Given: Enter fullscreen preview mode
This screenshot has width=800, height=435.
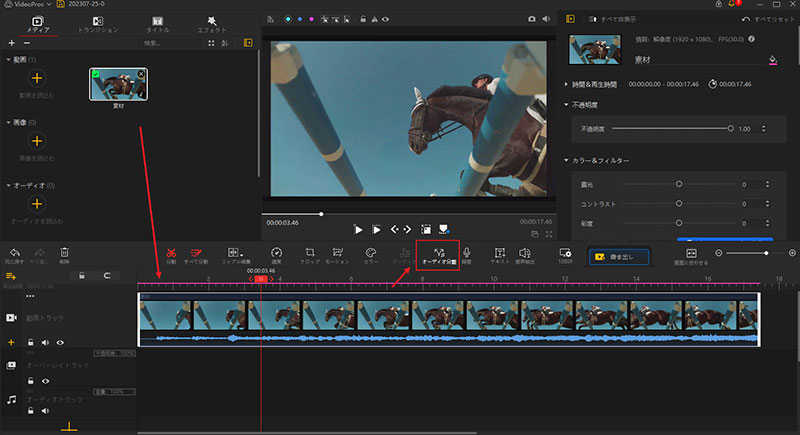Looking at the screenshot, I should point(549,234).
